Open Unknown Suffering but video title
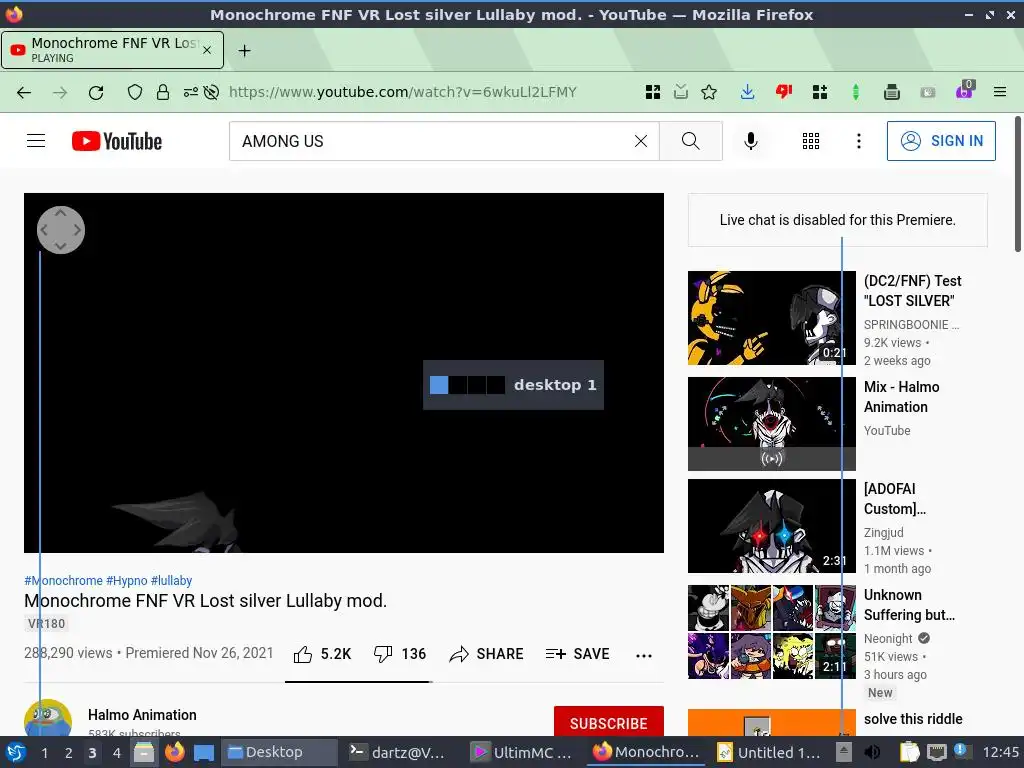1024x768 pixels. click(909, 605)
